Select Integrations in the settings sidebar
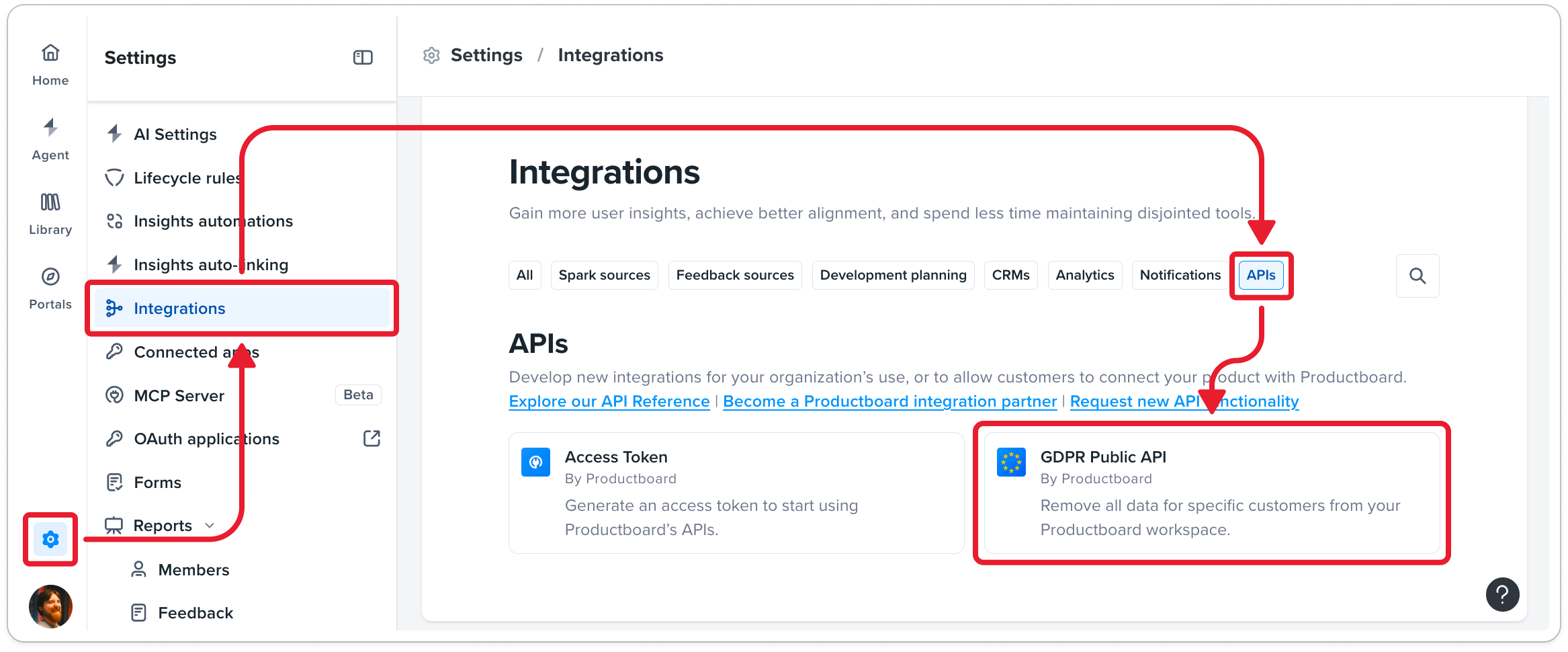Screen dimensions: 1568x652 242,309
